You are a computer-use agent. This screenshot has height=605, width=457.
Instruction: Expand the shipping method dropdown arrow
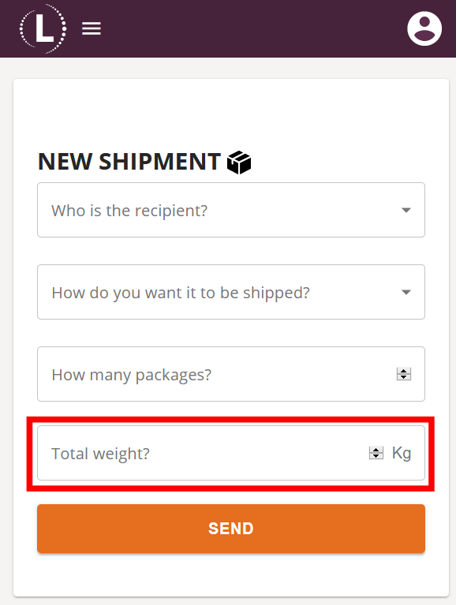406,292
